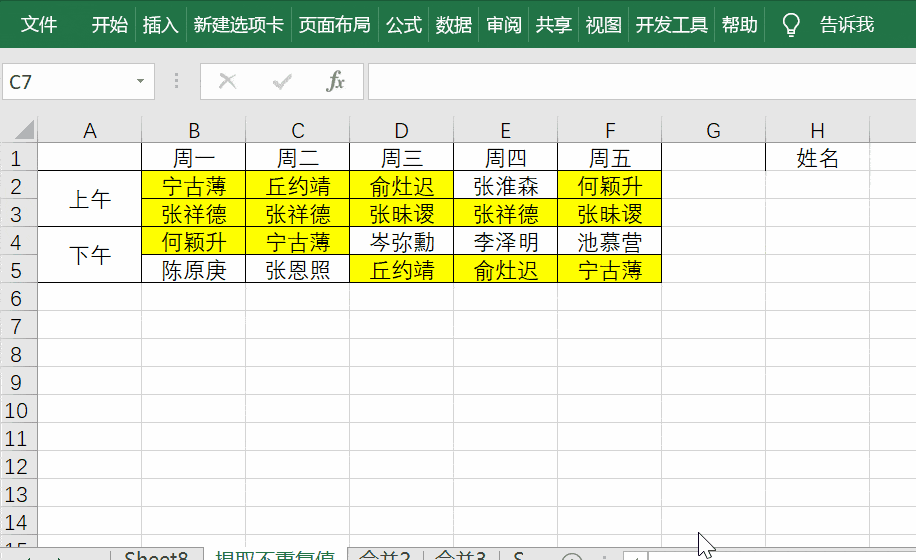Select column D header
The height and width of the screenshot is (560, 916).
tap(401, 130)
